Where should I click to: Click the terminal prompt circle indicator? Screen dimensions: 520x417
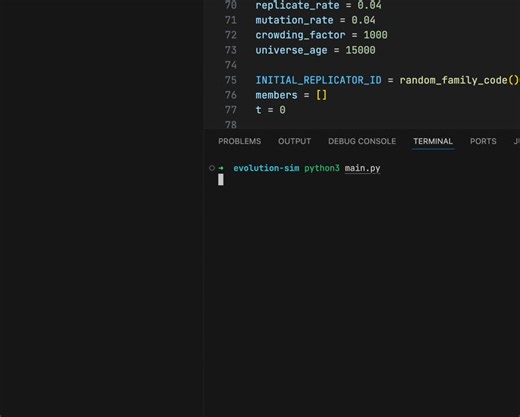(212, 168)
